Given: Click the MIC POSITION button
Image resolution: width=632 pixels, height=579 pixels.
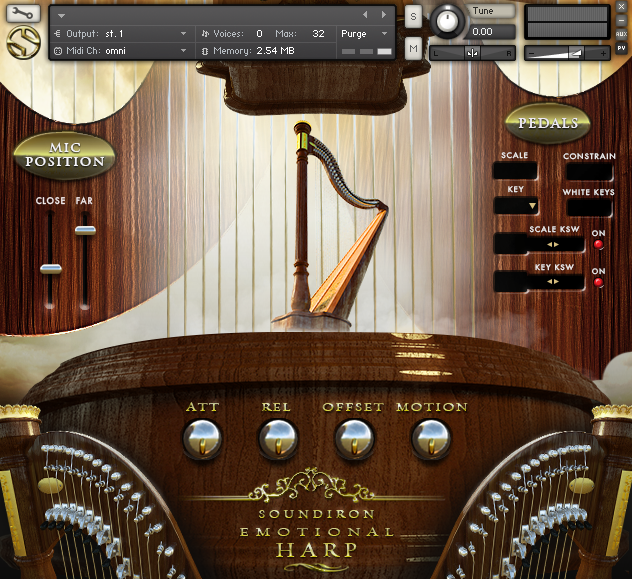Looking at the screenshot, I should tap(65, 155).
